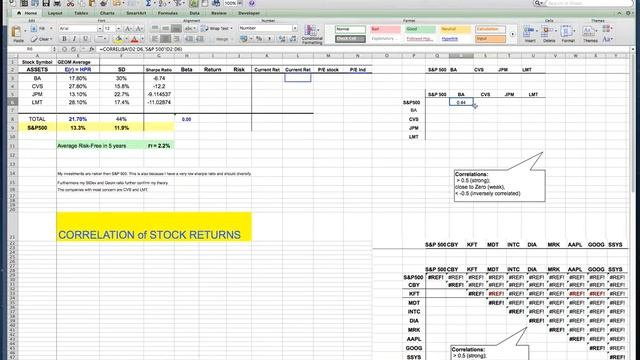The width and height of the screenshot is (640, 360).
Task: Switch to the Data tab
Action: tap(194, 13)
